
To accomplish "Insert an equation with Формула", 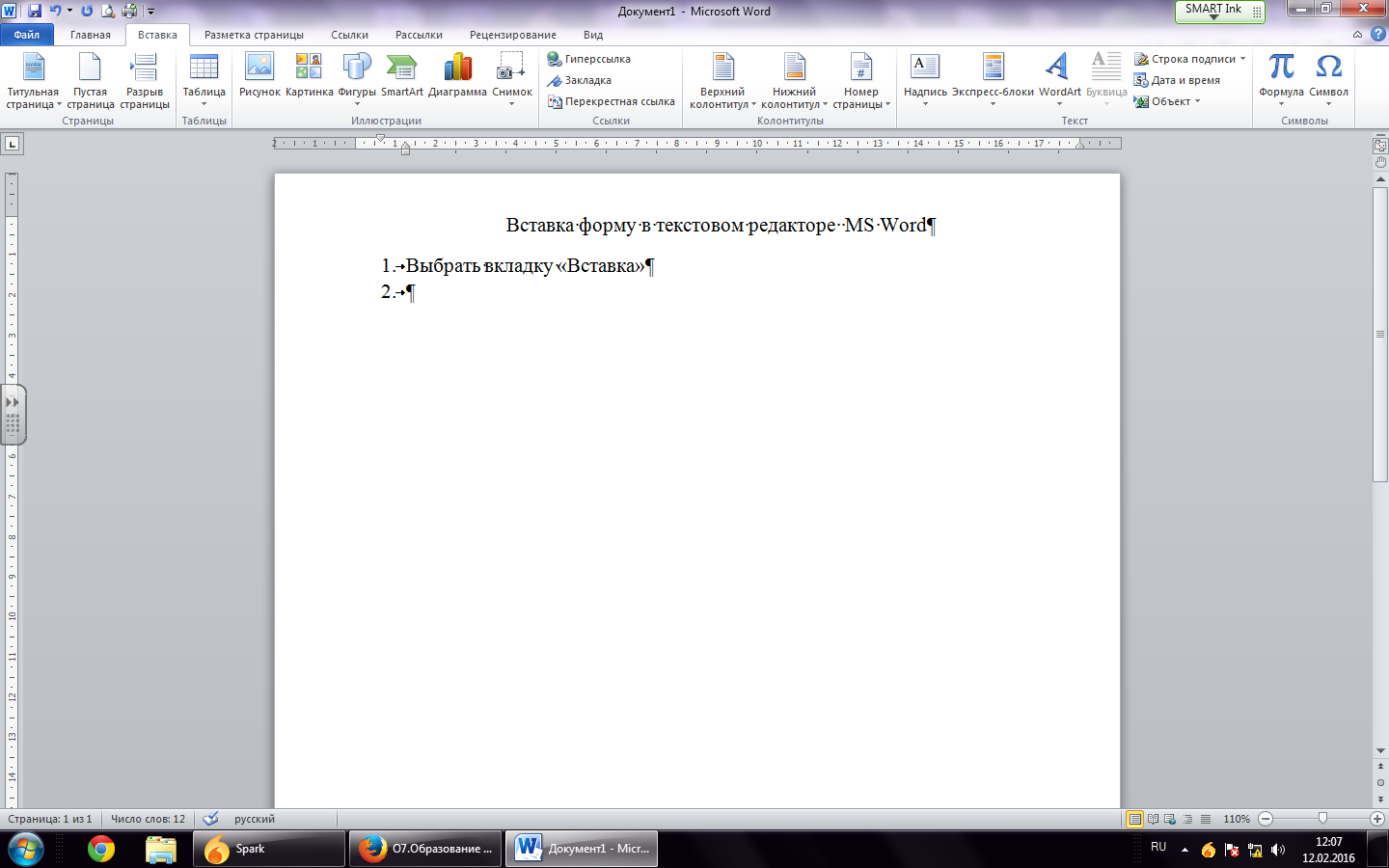I will point(1281,81).
